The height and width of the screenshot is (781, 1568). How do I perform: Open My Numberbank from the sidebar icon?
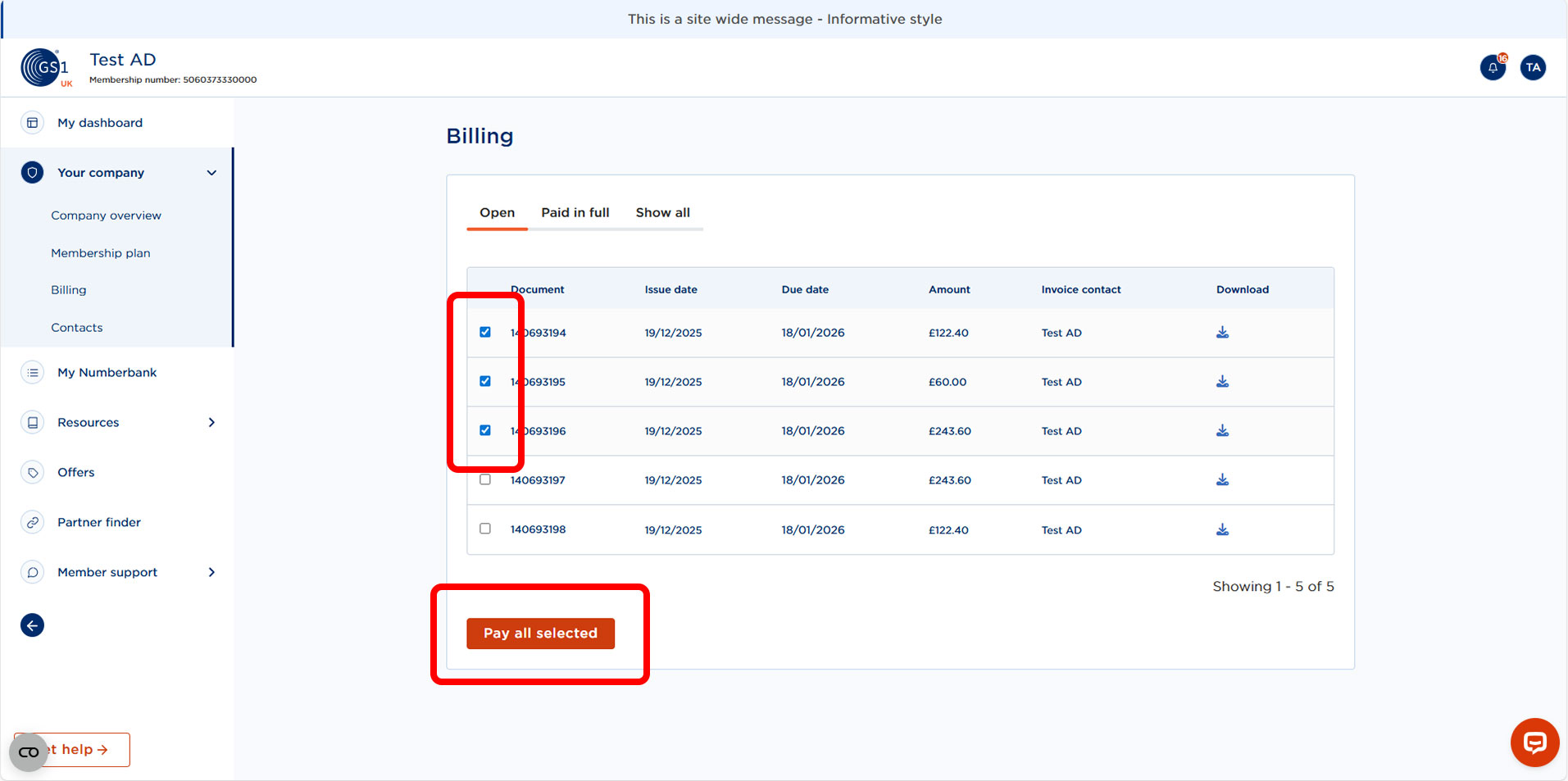coord(32,372)
